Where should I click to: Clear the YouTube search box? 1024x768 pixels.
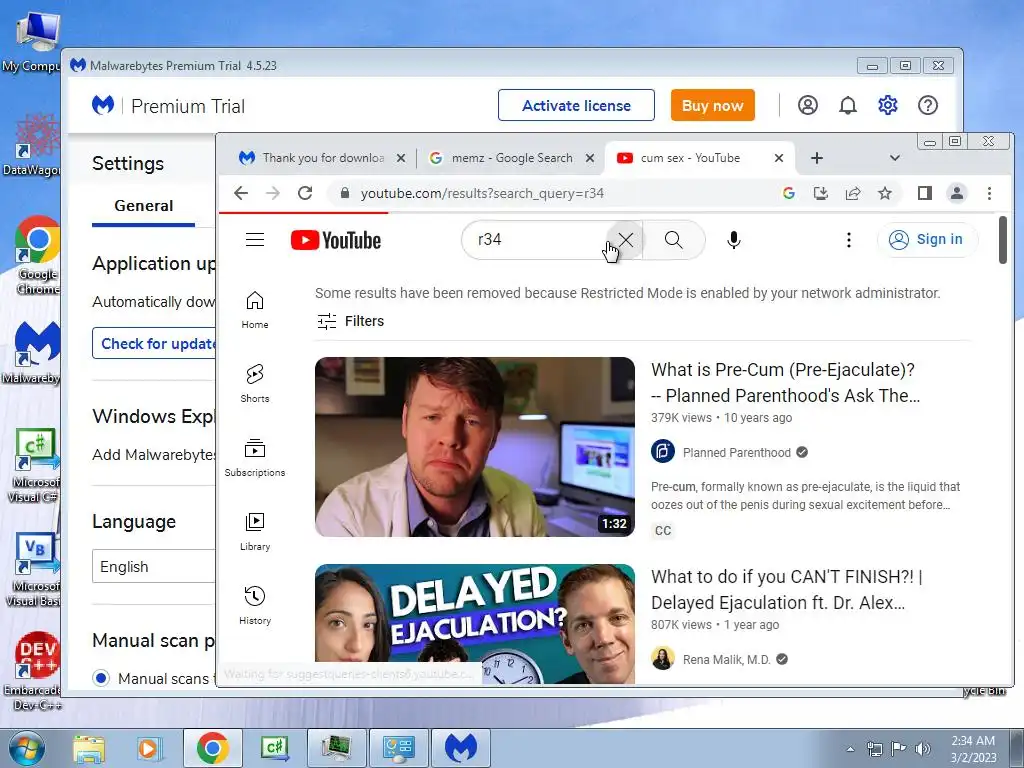tap(626, 240)
